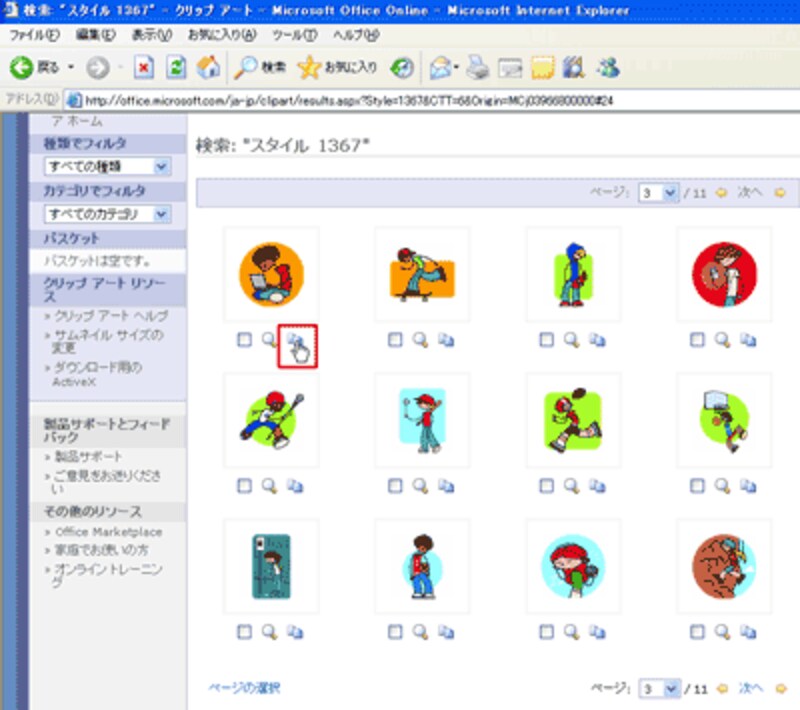The image size is (800, 710).
Task: Click the オンライン トレーニング link
Action: (x=107, y=575)
